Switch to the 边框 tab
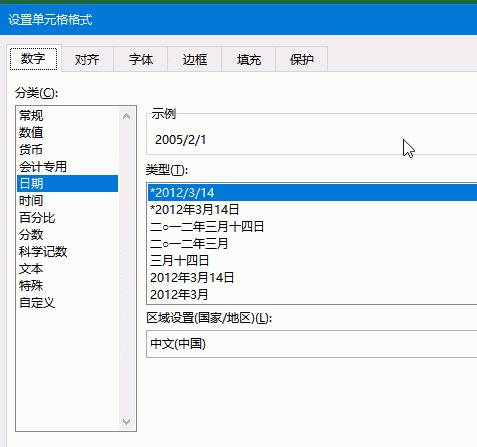This screenshot has width=477, height=447. coord(195,60)
